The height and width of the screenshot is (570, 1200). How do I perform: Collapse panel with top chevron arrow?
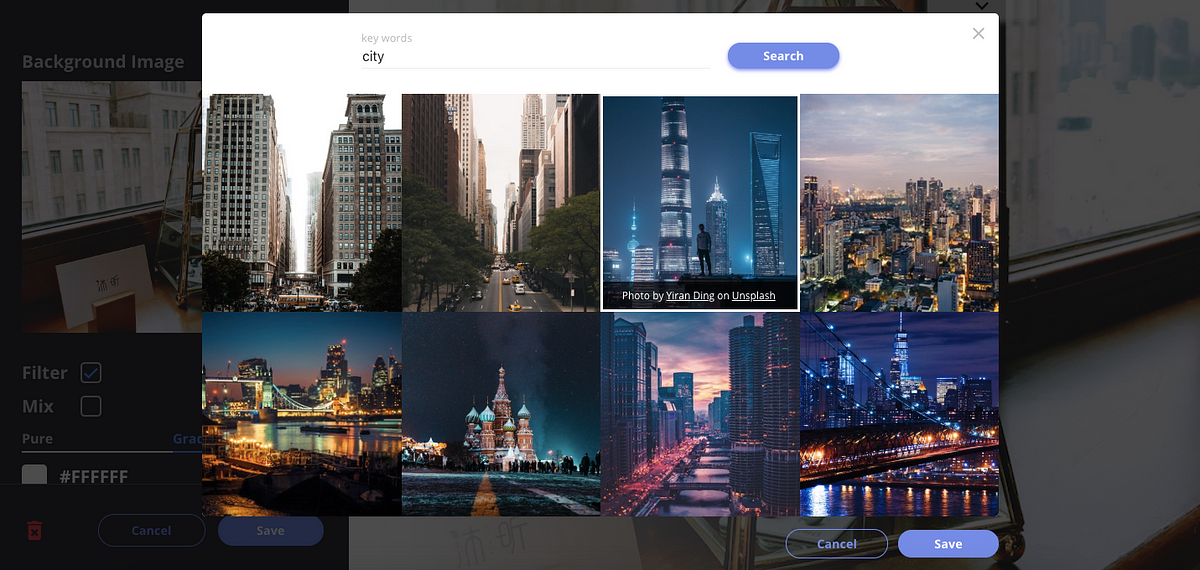(x=982, y=5)
